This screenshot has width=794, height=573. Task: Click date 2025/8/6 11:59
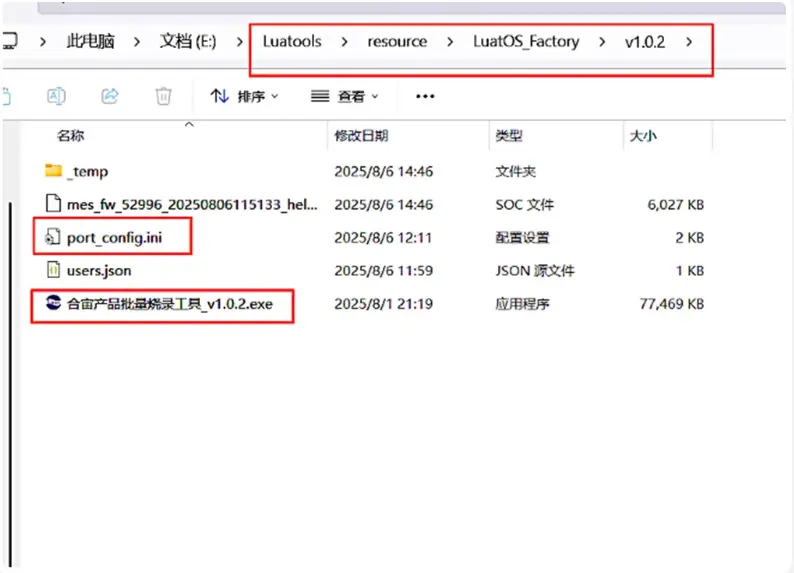pos(383,271)
